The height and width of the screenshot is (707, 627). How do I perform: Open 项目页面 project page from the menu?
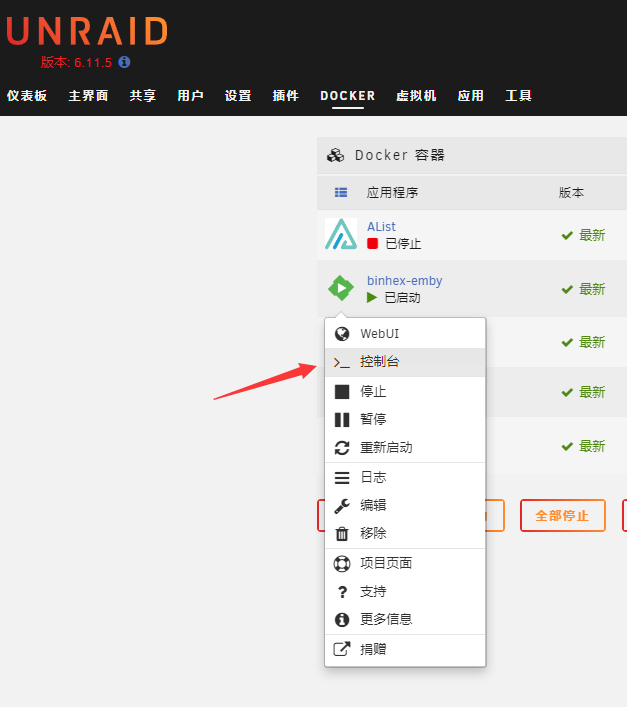coord(405,564)
